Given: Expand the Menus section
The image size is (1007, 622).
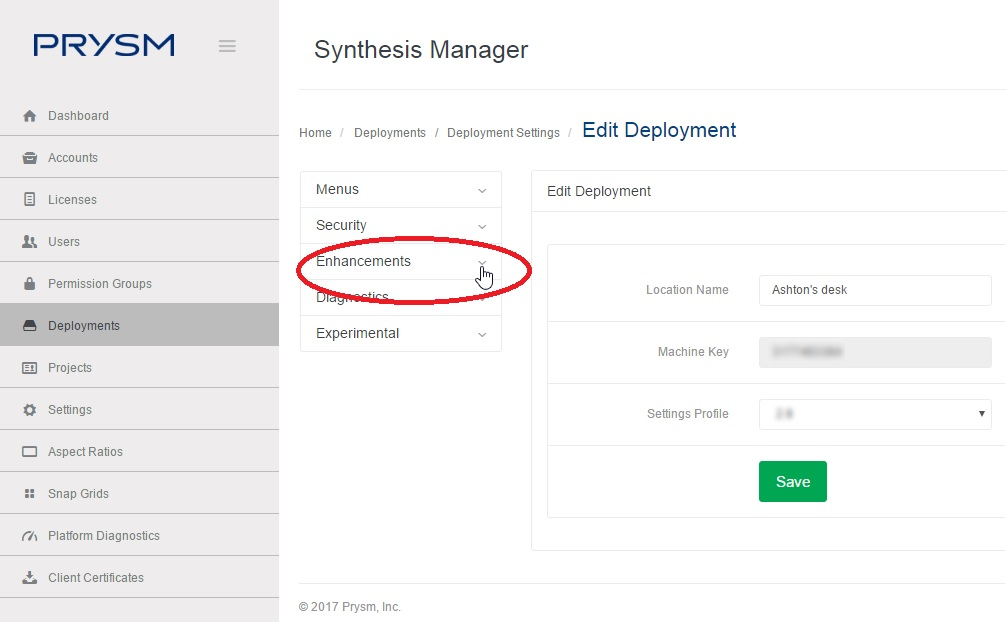Looking at the screenshot, I should [401, 189].
